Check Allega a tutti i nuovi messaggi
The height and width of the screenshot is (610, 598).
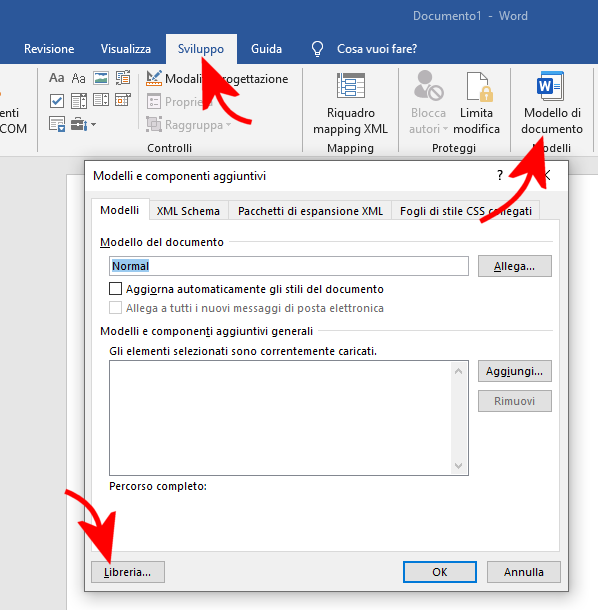pos(116,308)
